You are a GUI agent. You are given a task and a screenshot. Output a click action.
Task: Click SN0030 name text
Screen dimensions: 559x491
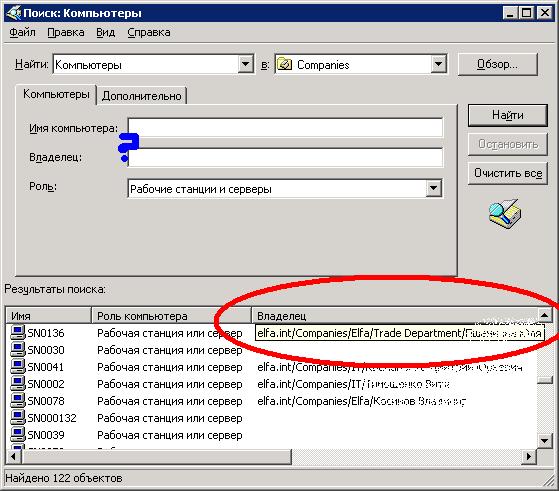pos(46,350)
